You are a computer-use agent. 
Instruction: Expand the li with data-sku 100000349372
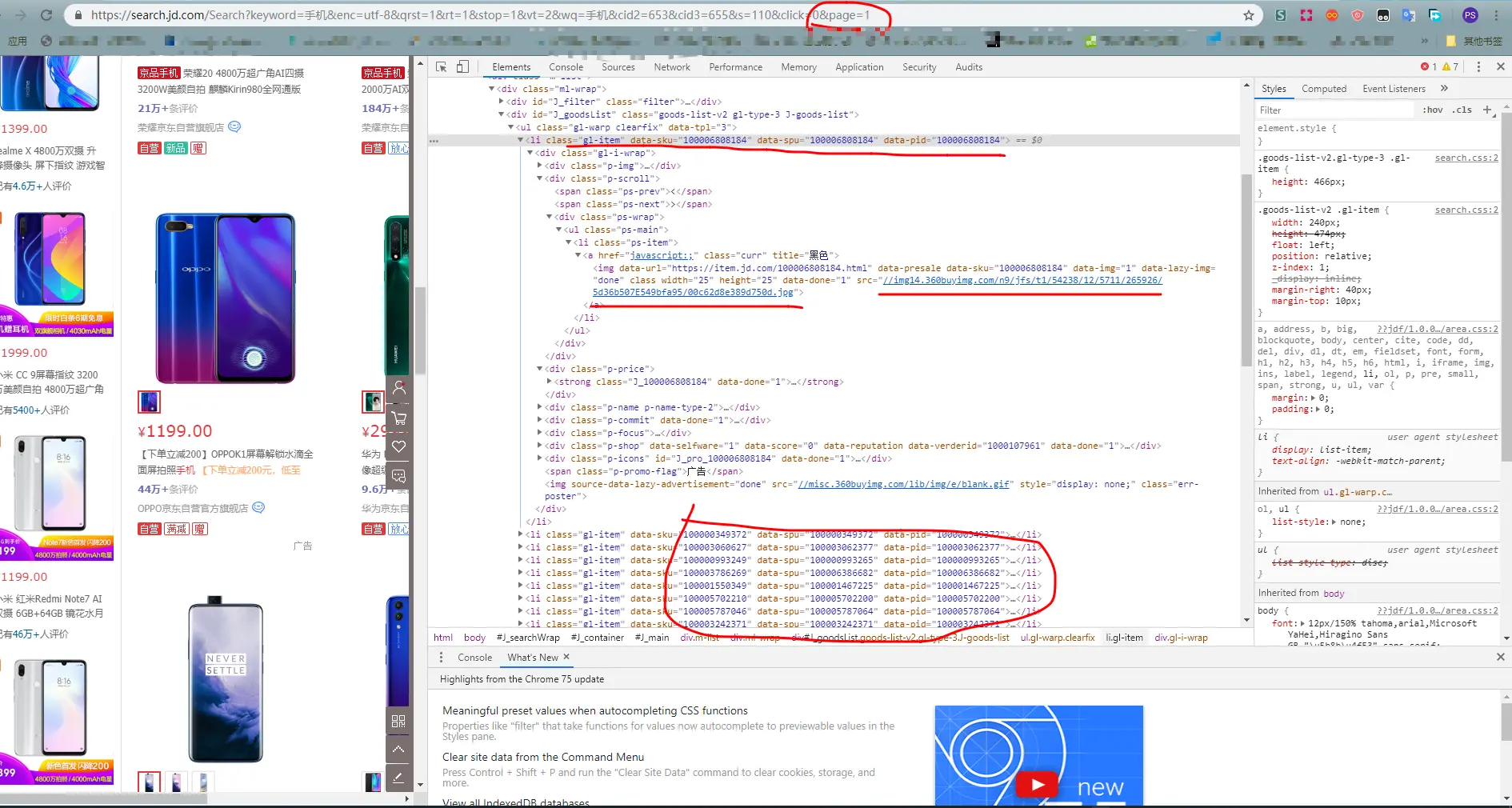(x=521, y=534)
